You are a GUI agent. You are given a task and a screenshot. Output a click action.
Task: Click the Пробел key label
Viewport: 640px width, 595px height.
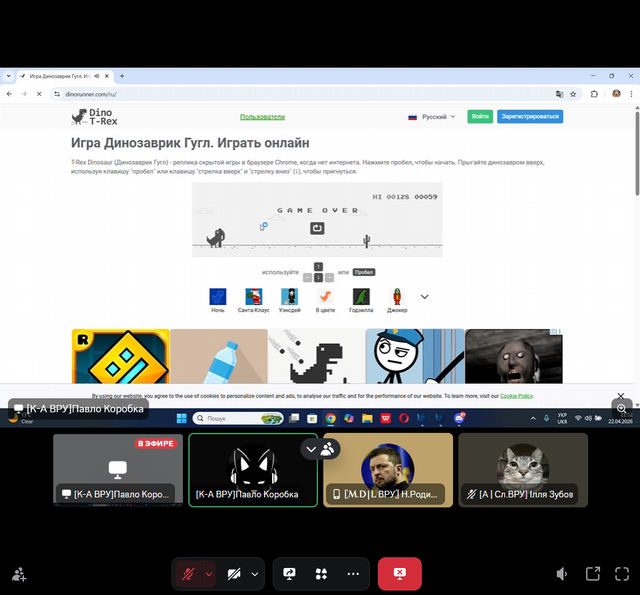[364, 272]
